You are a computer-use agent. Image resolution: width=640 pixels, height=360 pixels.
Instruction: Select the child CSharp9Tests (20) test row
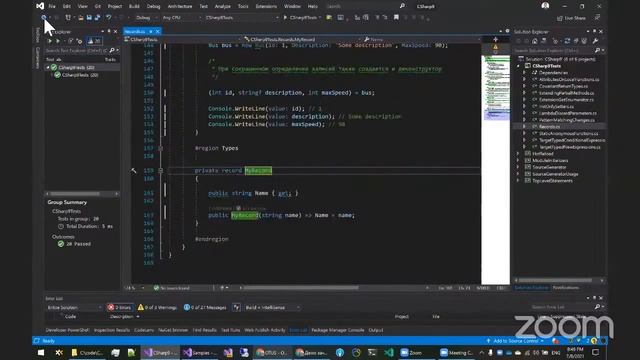[x=80, y=75]
